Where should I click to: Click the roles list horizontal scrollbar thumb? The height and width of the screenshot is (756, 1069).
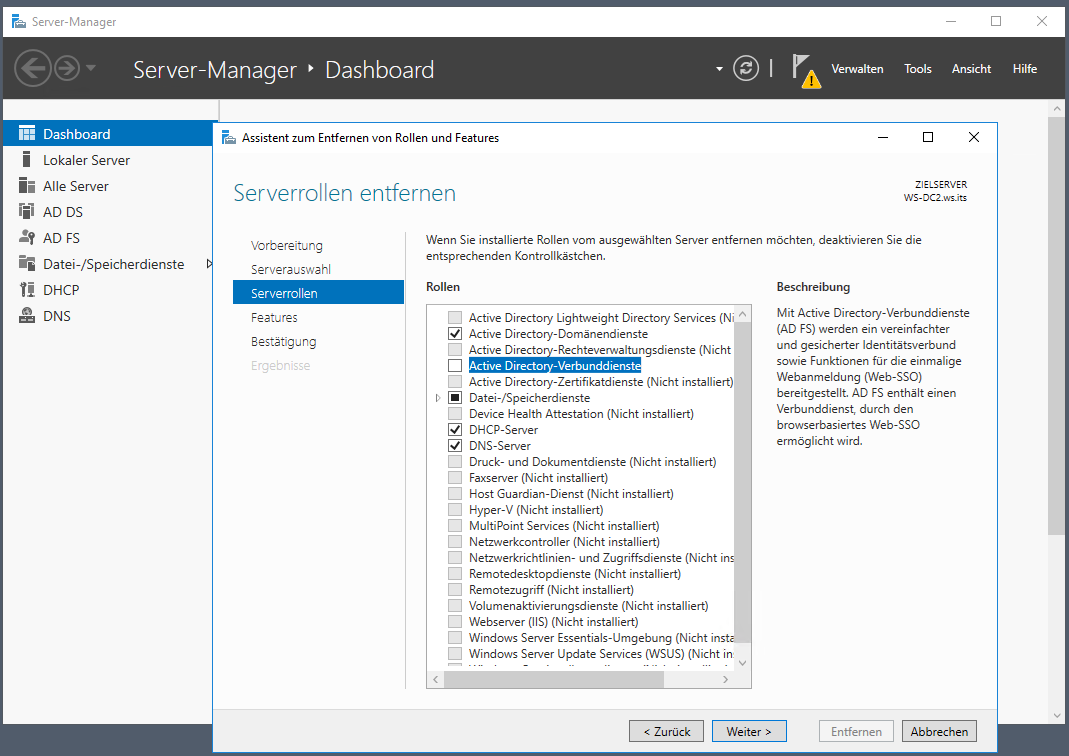pyautogui.click(x=554, y=680)
